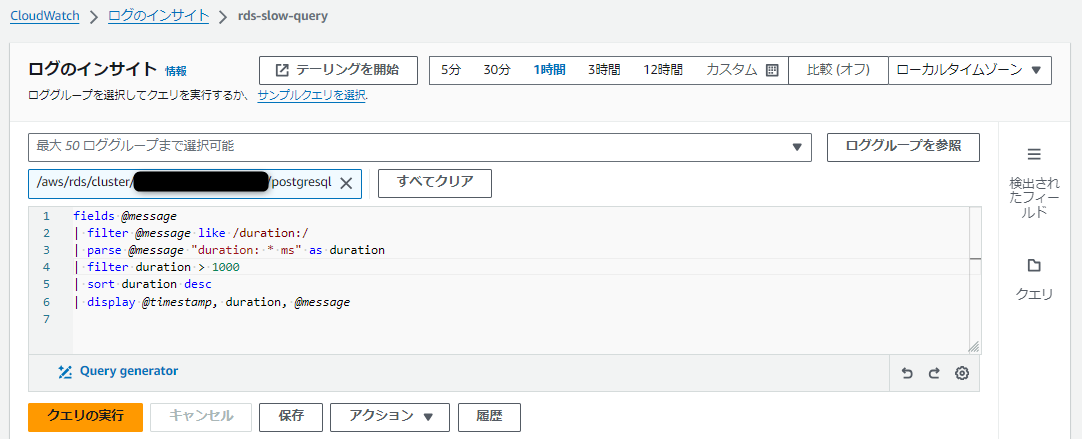Open the サンプルクエリを選択 link

[311, 95]
